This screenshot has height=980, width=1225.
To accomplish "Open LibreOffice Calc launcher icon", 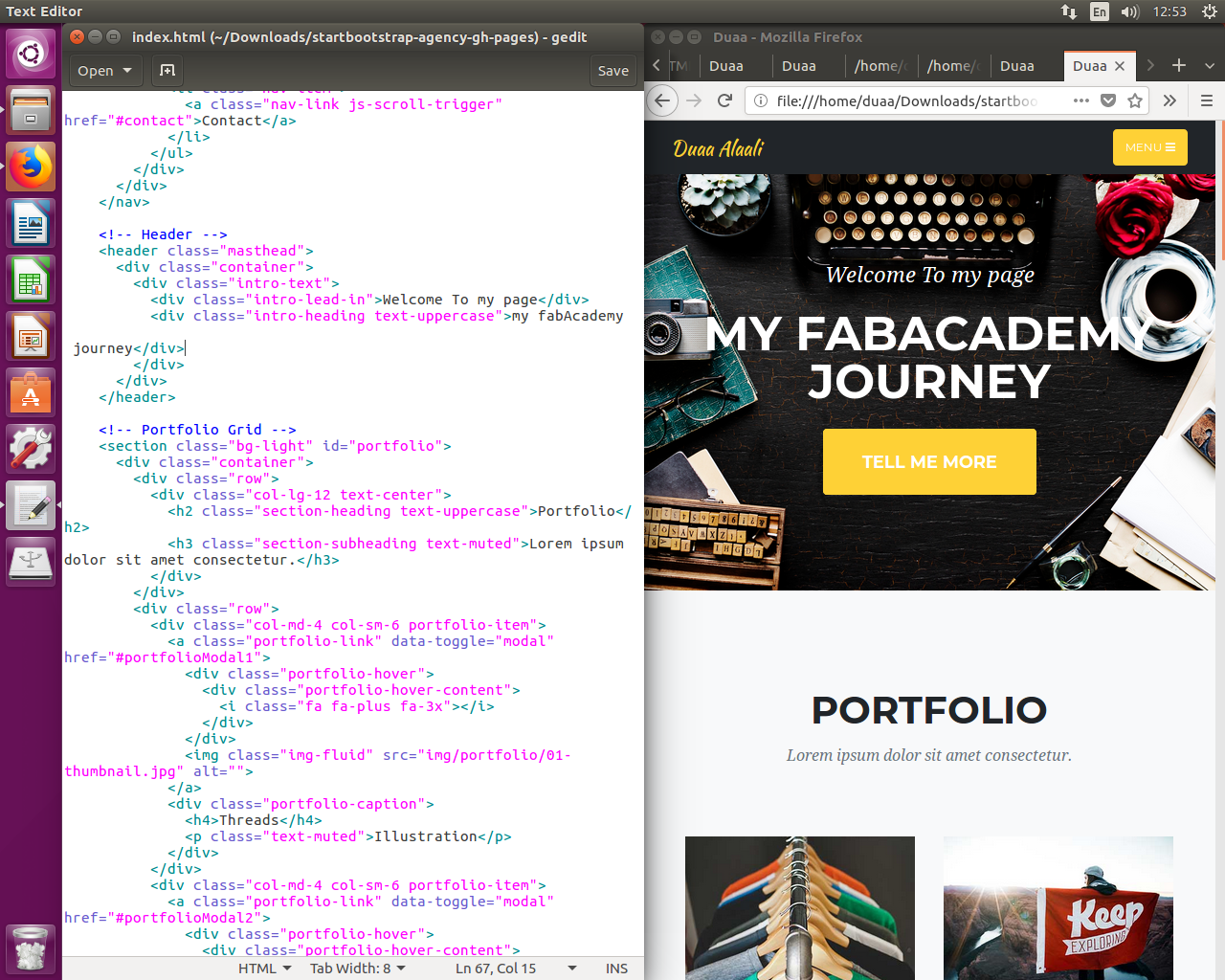I will click(x=31, y=280).
